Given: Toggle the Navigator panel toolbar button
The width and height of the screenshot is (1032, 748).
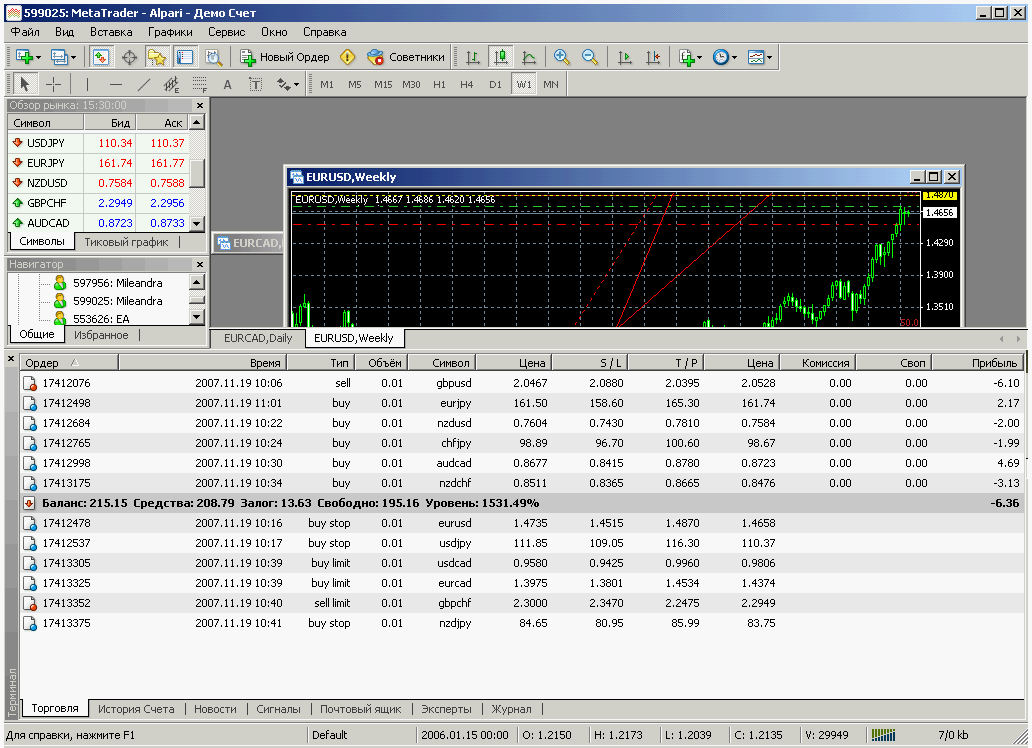Looking at the screenshot, I should (x=157, y=57).
